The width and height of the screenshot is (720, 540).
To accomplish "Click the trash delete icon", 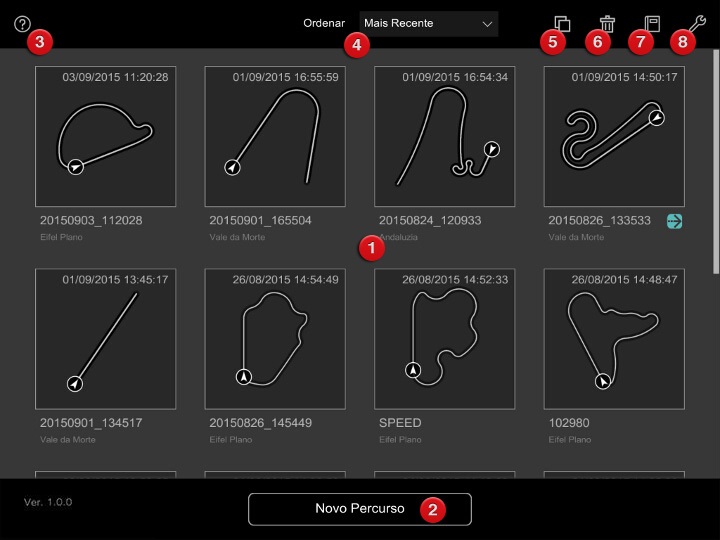I will 607,23.
